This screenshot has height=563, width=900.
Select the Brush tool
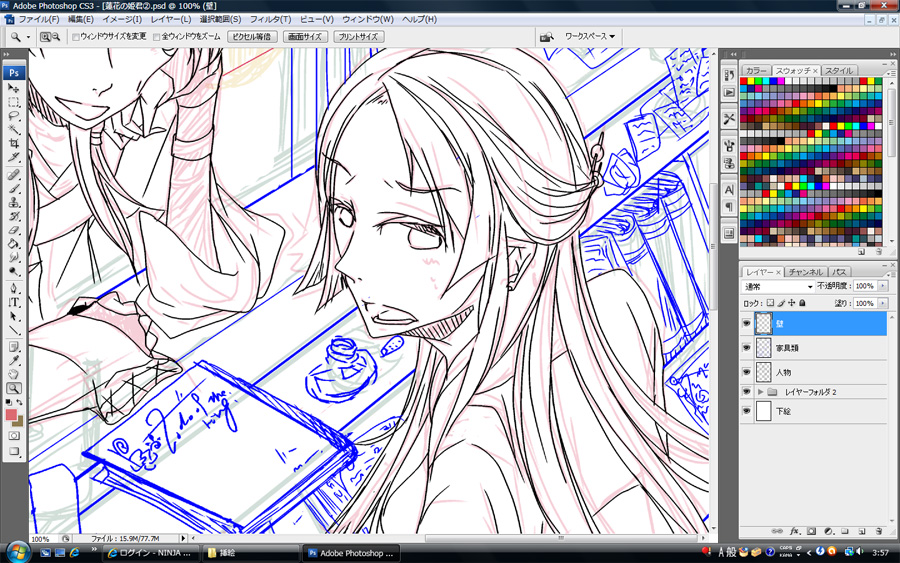click(14, 189)
